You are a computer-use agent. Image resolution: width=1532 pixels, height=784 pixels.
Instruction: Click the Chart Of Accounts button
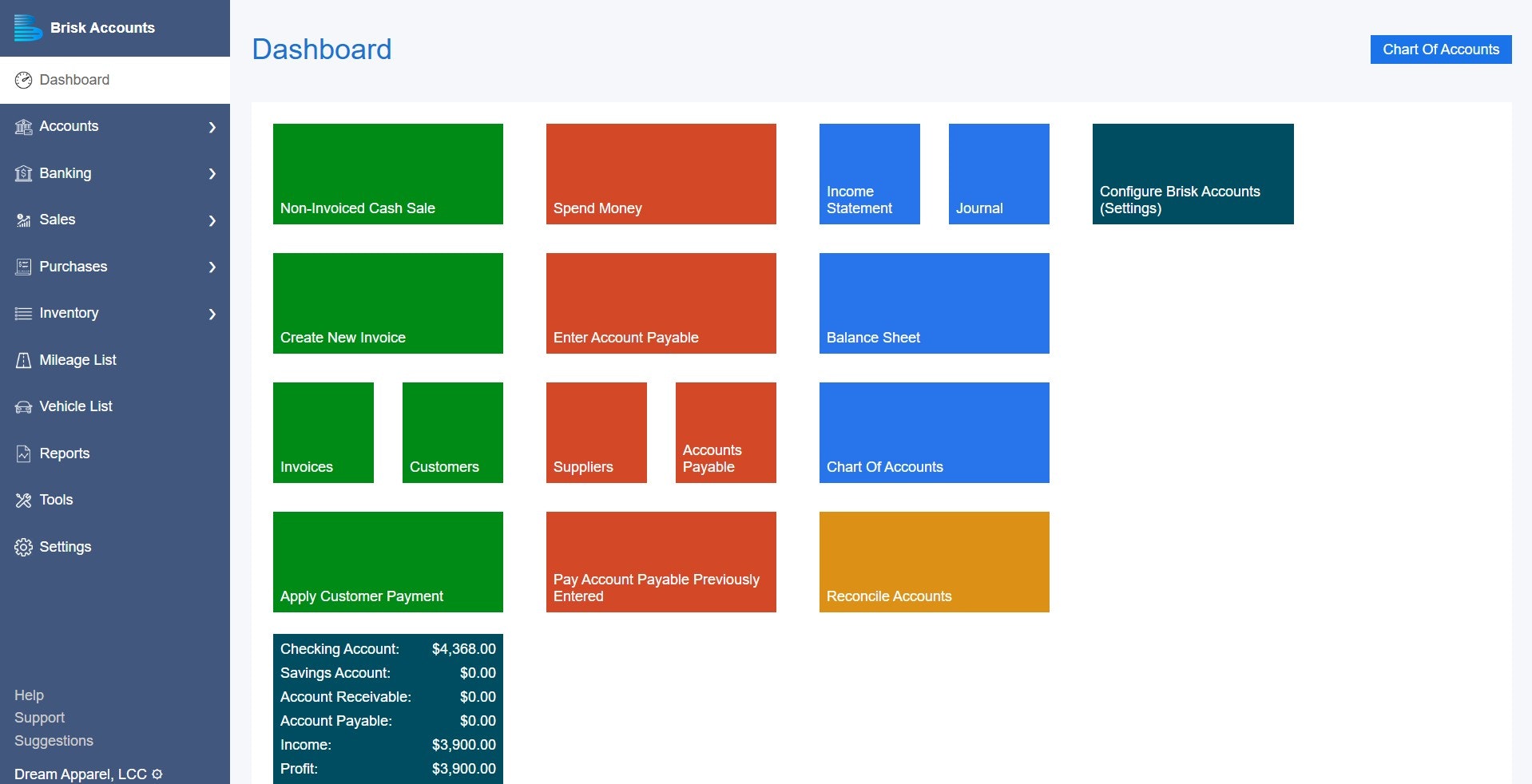click(1440, 49)
